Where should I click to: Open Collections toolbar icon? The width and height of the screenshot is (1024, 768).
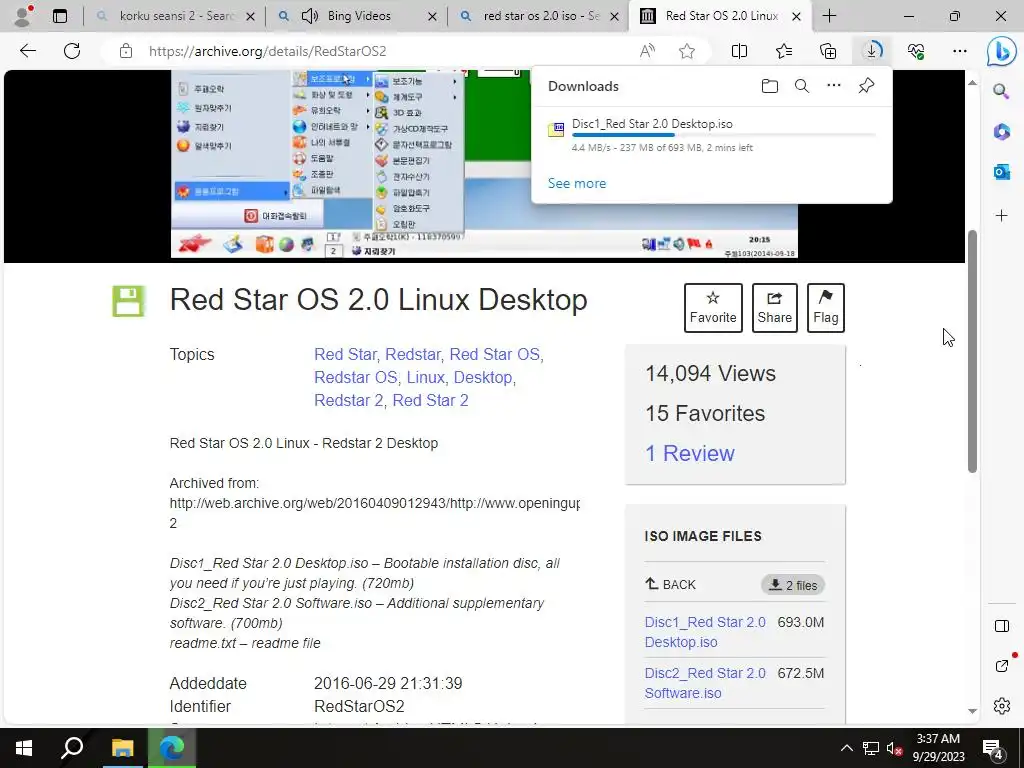(828, 51)
